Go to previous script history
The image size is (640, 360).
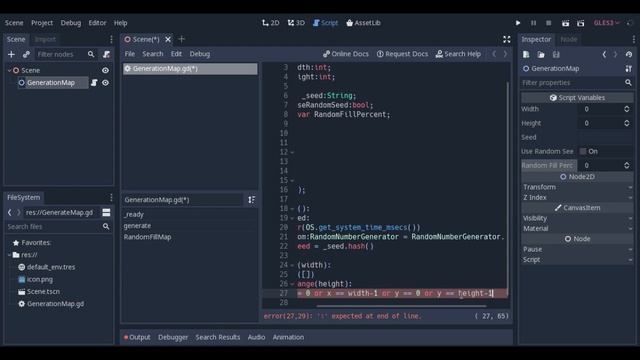[x=494, y=54]
